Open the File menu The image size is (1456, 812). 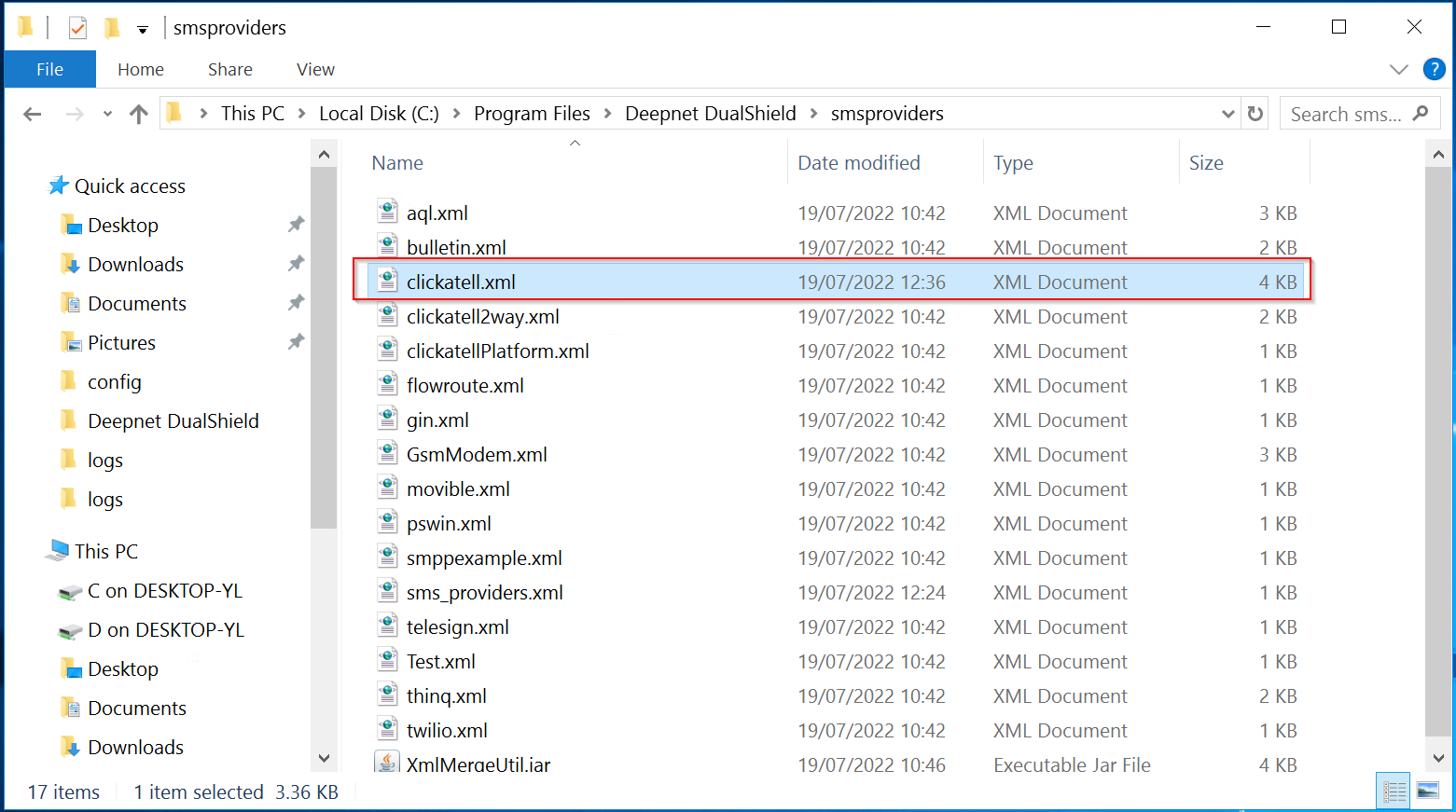coord(49,69)
